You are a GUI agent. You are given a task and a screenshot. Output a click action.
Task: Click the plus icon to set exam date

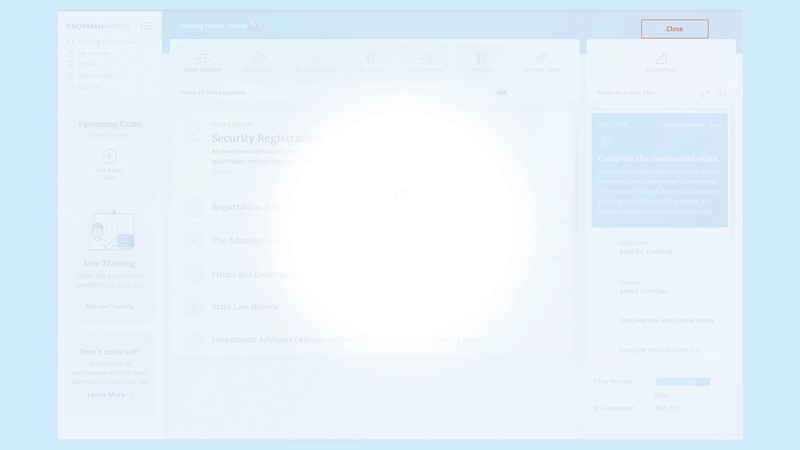pyautogui.click(x=110, y=156)
